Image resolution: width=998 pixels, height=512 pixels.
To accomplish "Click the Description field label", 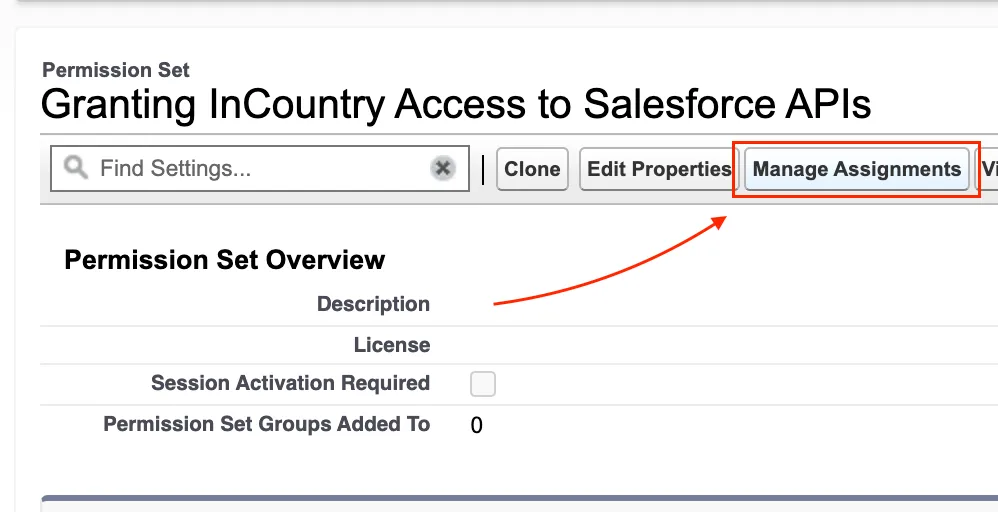I will (x=373, y=304).
